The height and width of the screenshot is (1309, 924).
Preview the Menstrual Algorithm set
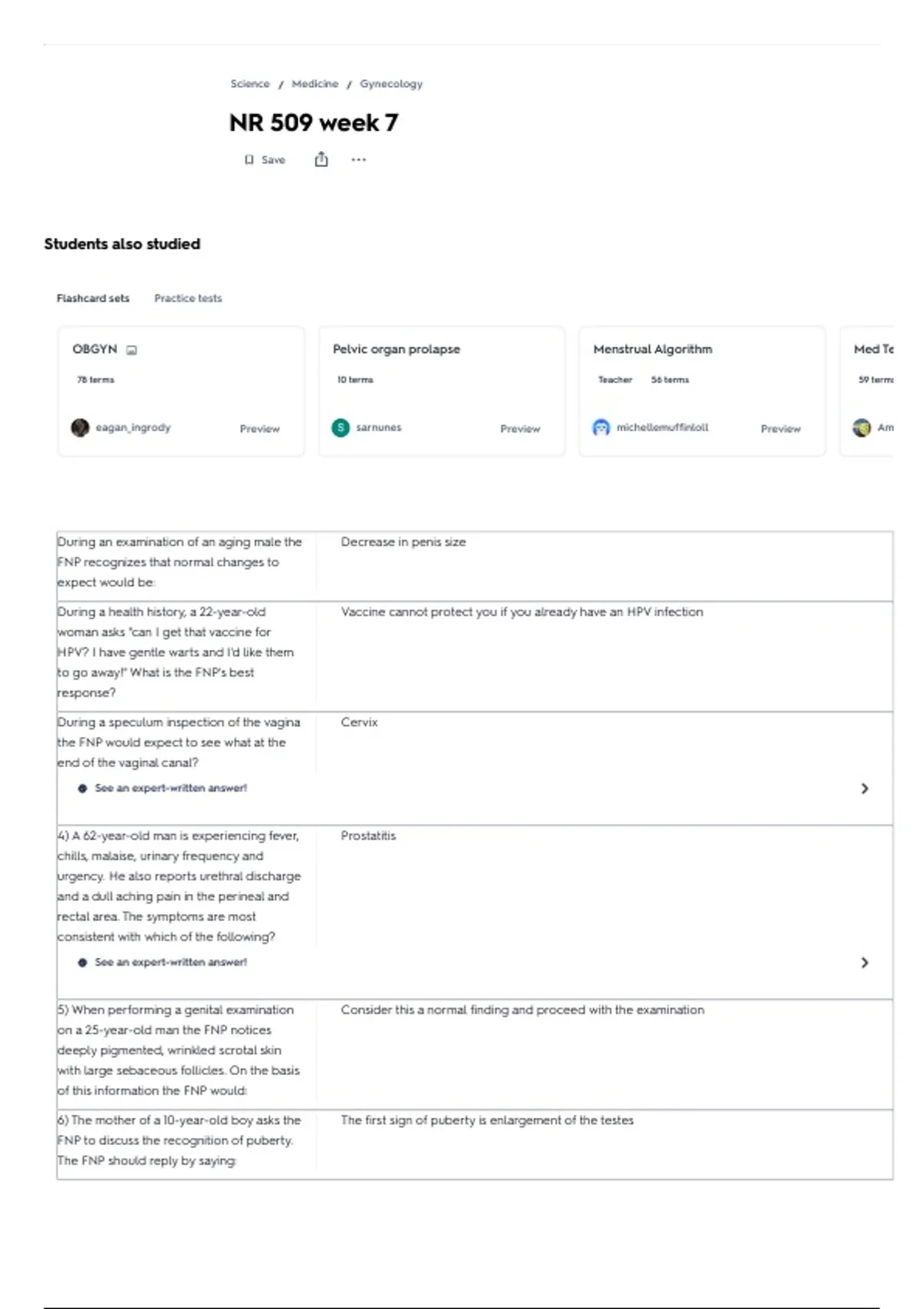click(781, 429)
